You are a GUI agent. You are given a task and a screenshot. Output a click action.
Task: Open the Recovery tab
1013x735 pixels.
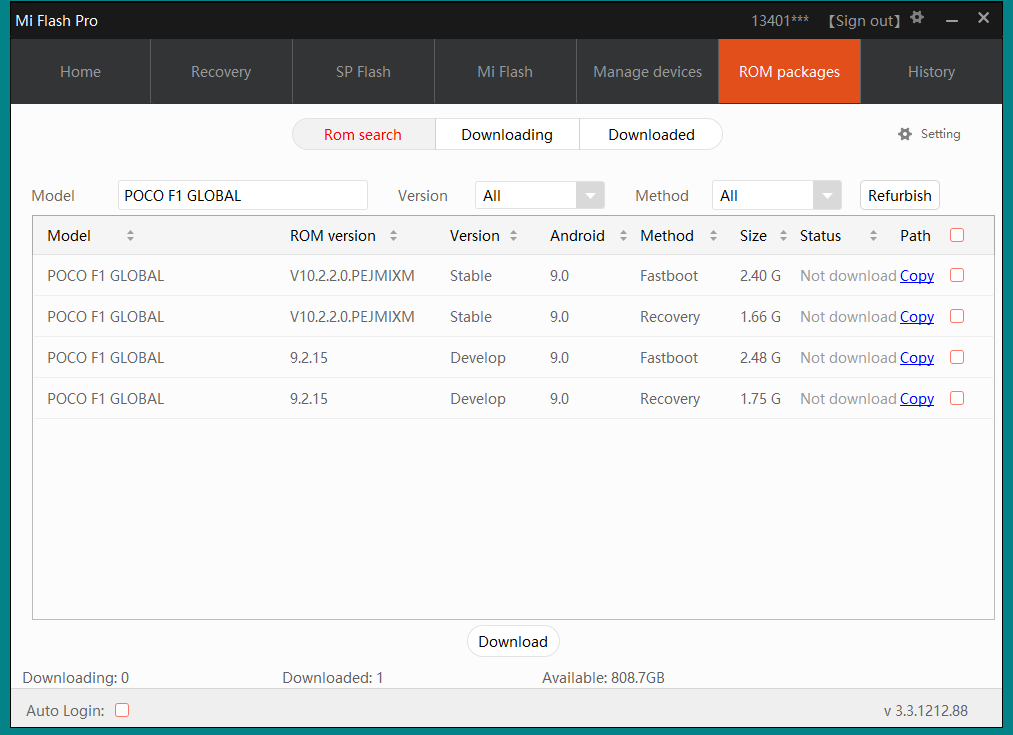[x=221, y=71]
